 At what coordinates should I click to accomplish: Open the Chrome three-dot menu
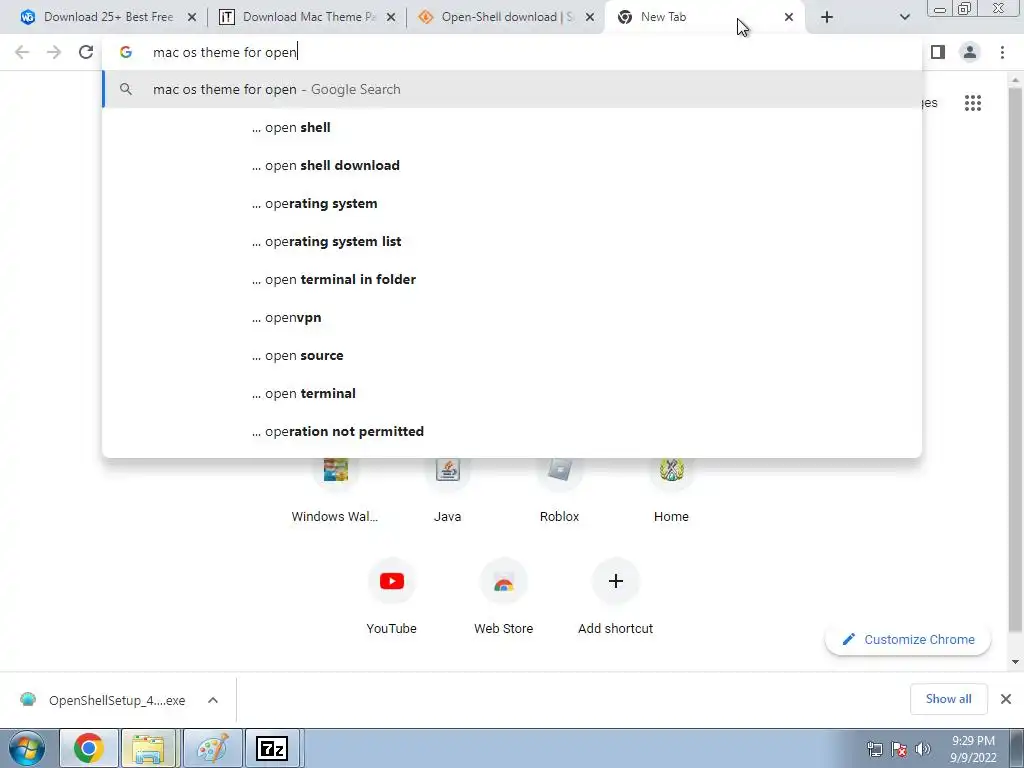pos(1002,52)
